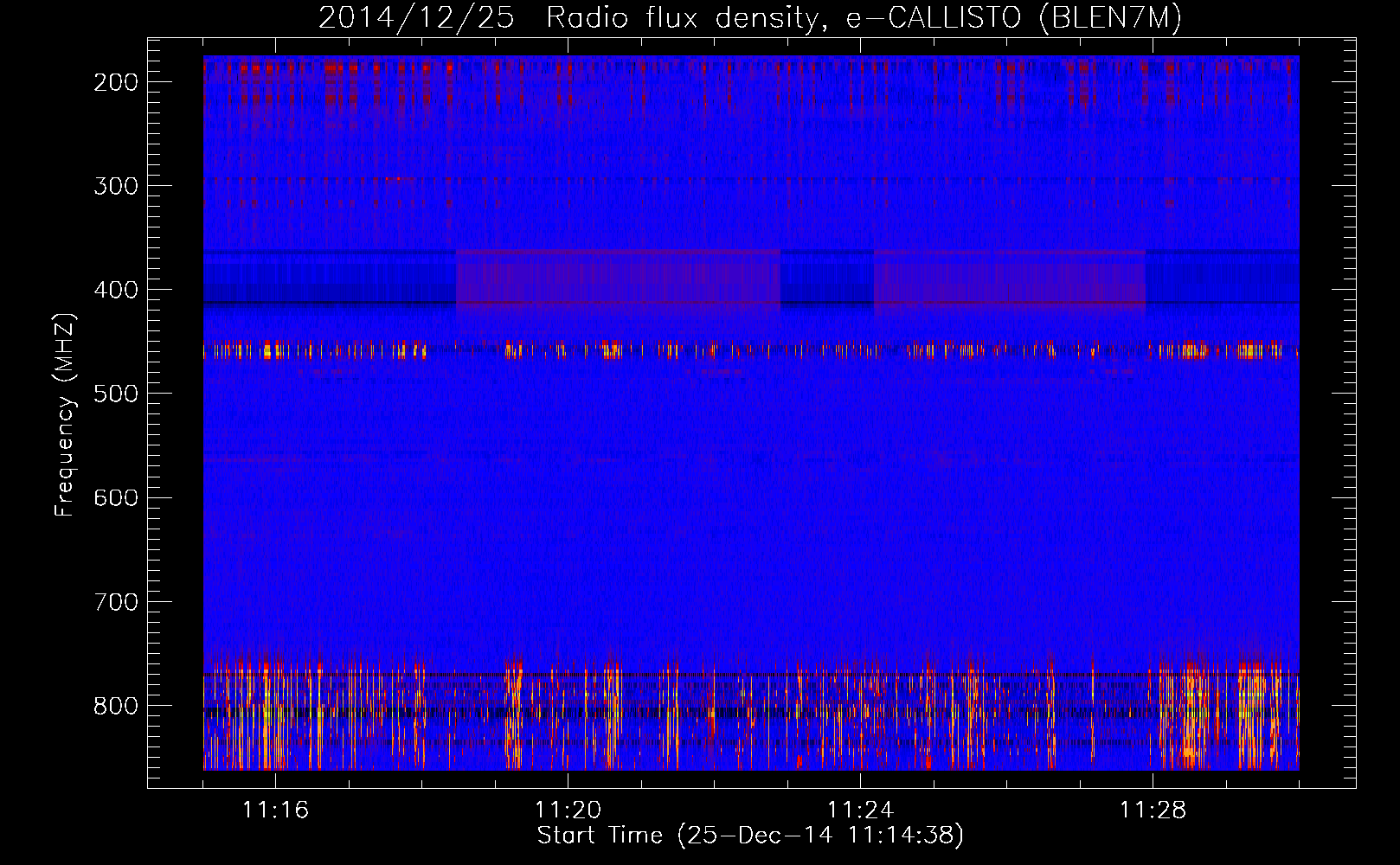Click the 'Frequency (MHZ)' axis label

[x=65, y=413]
